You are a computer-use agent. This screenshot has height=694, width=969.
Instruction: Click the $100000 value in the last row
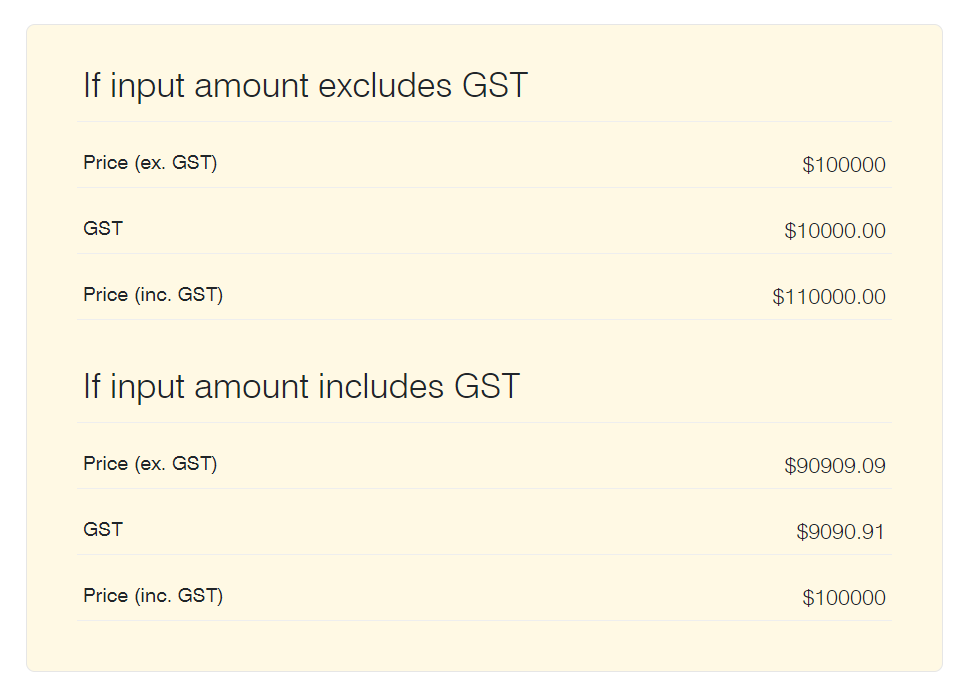[843, 598]
